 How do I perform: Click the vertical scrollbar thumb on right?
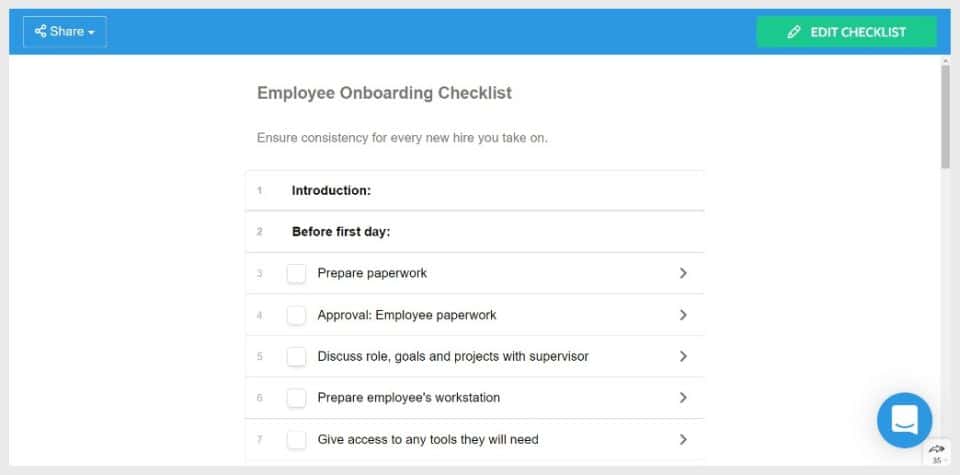point(945,114)
